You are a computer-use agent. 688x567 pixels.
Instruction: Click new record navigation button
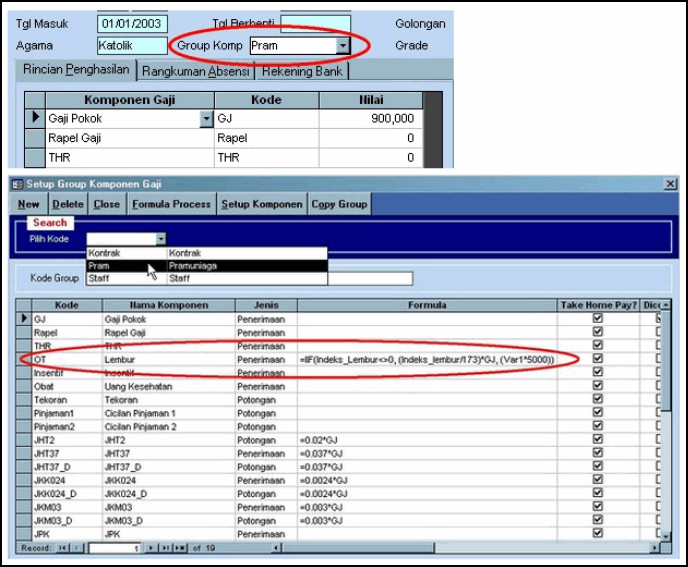click(181, 548)
